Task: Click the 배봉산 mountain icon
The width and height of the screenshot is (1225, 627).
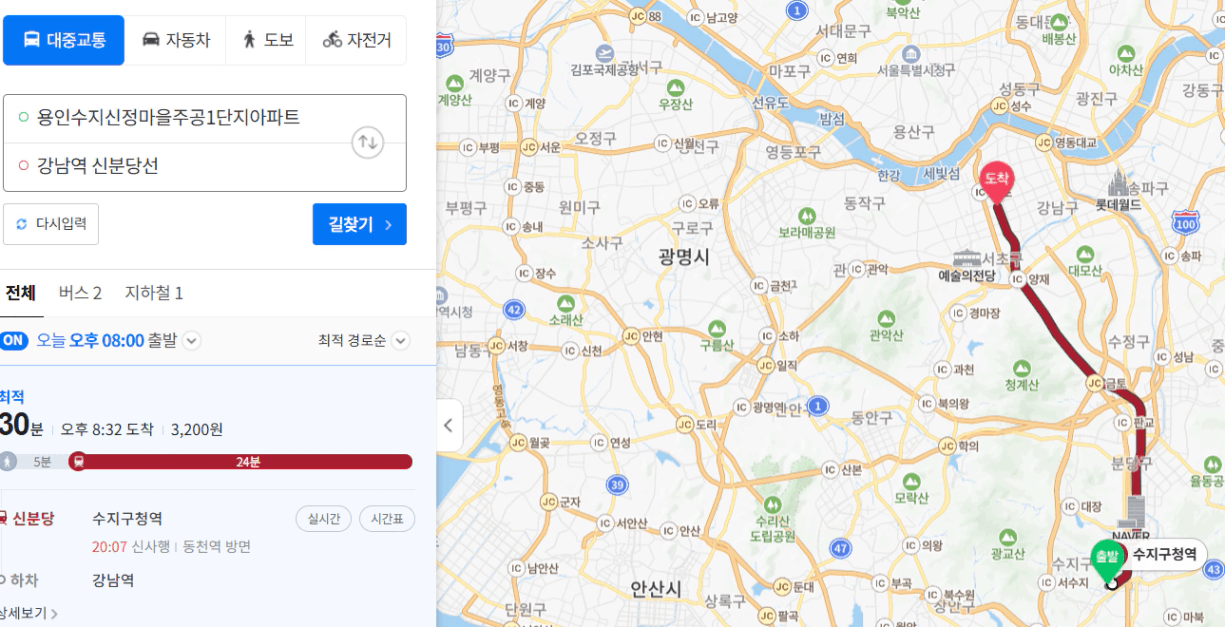Action: tap(1057, 22)
